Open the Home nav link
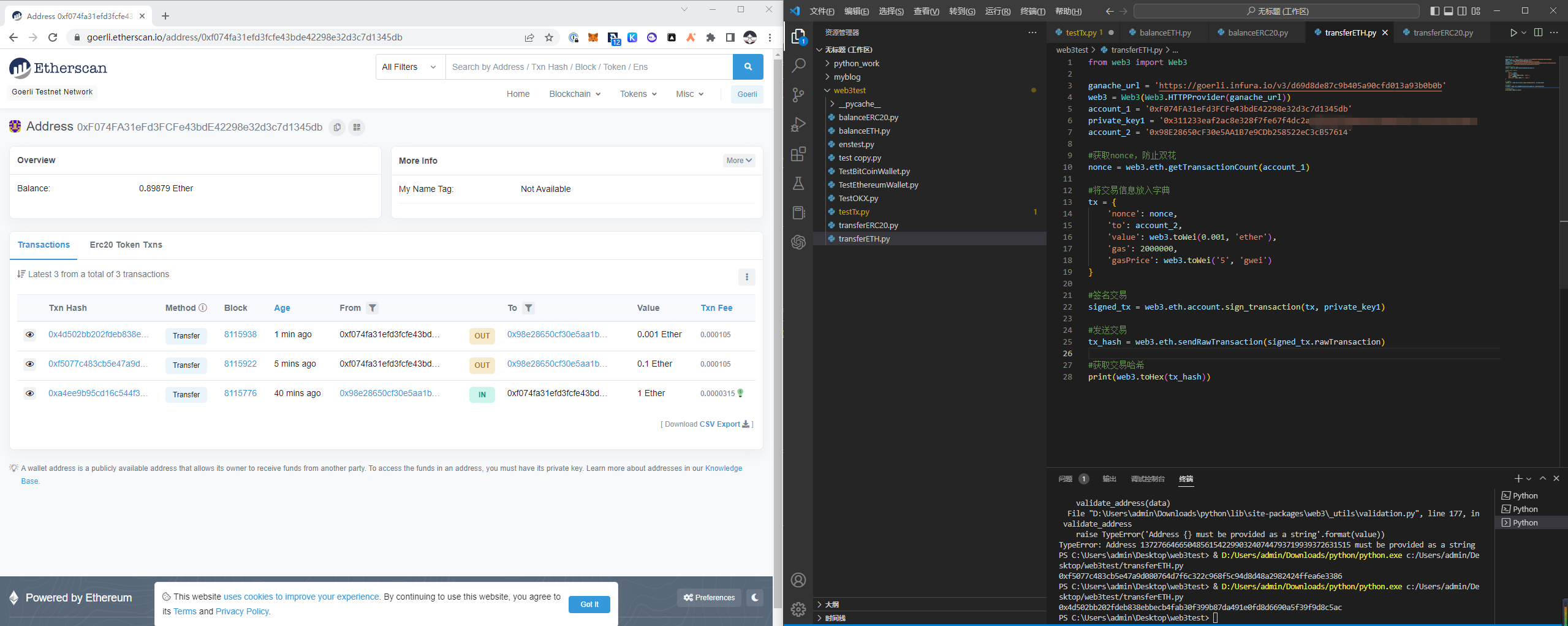This screenshot has height=626, width=1568. 518,94
